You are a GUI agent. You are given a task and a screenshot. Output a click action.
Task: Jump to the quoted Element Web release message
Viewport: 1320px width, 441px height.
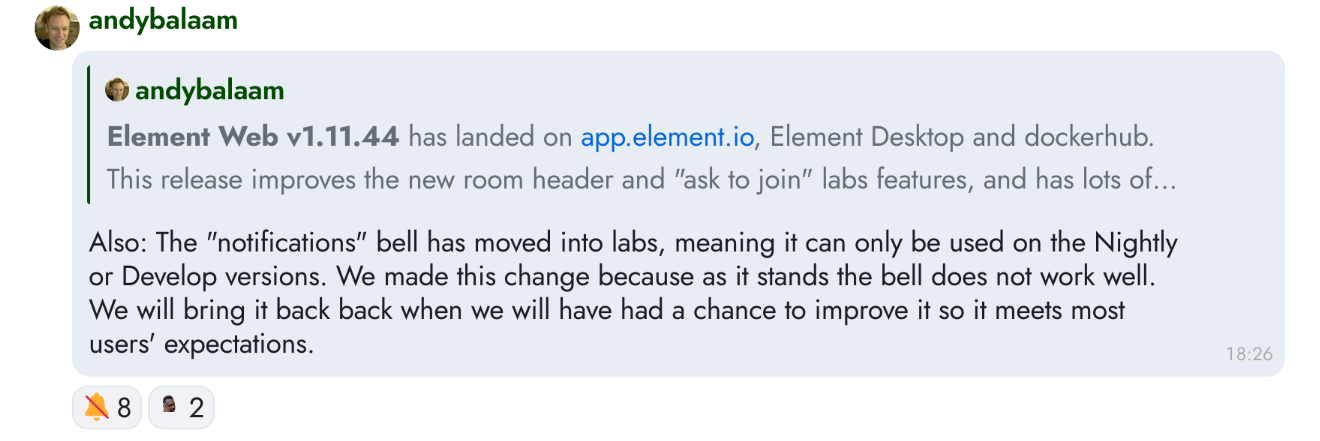[x=640, y=135]
